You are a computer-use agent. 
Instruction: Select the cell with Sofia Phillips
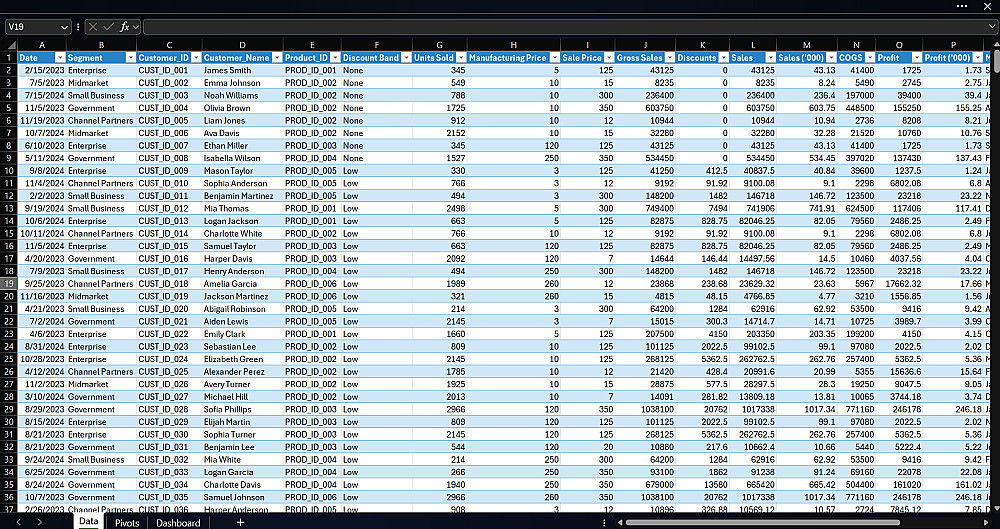tap(242, 409)
